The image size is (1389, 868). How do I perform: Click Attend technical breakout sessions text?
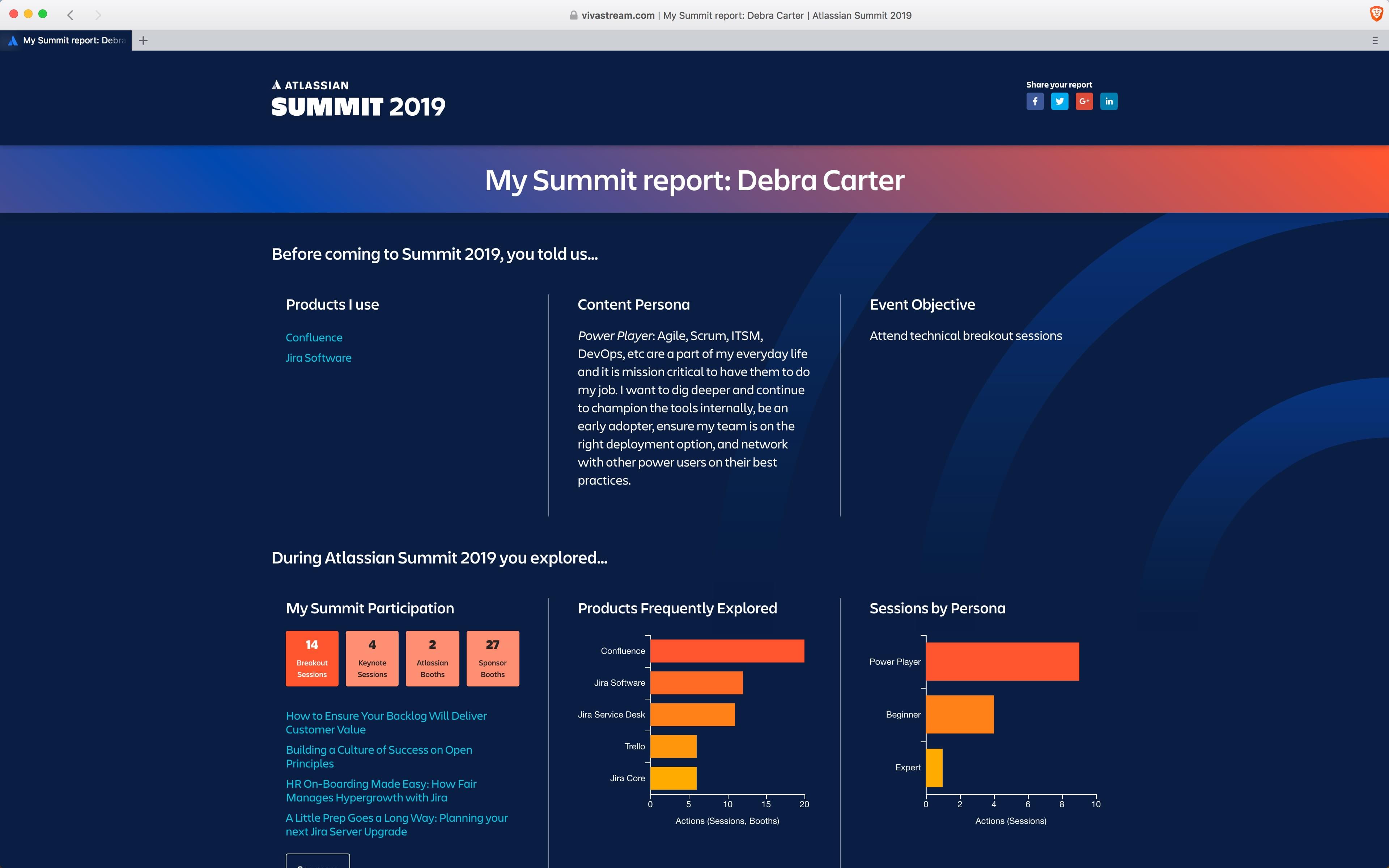point(965,336)
